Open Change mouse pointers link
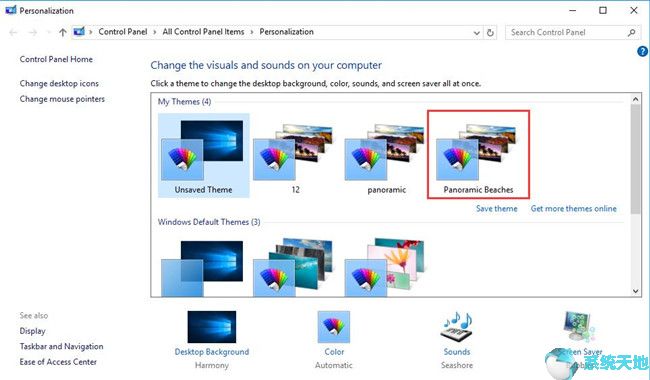The image size is (650, 380). (62, 99)
